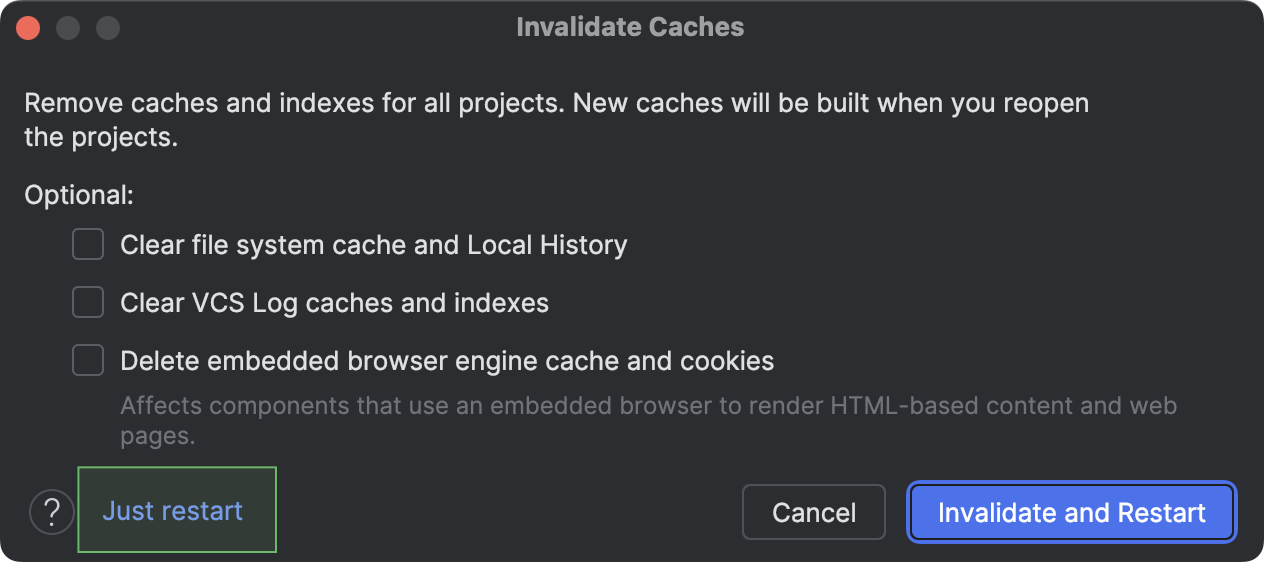Viewport: 1264px width, 562px height.
Task: Click the 'Remove caches and indexes' description line
Action: tap(556, 103)
